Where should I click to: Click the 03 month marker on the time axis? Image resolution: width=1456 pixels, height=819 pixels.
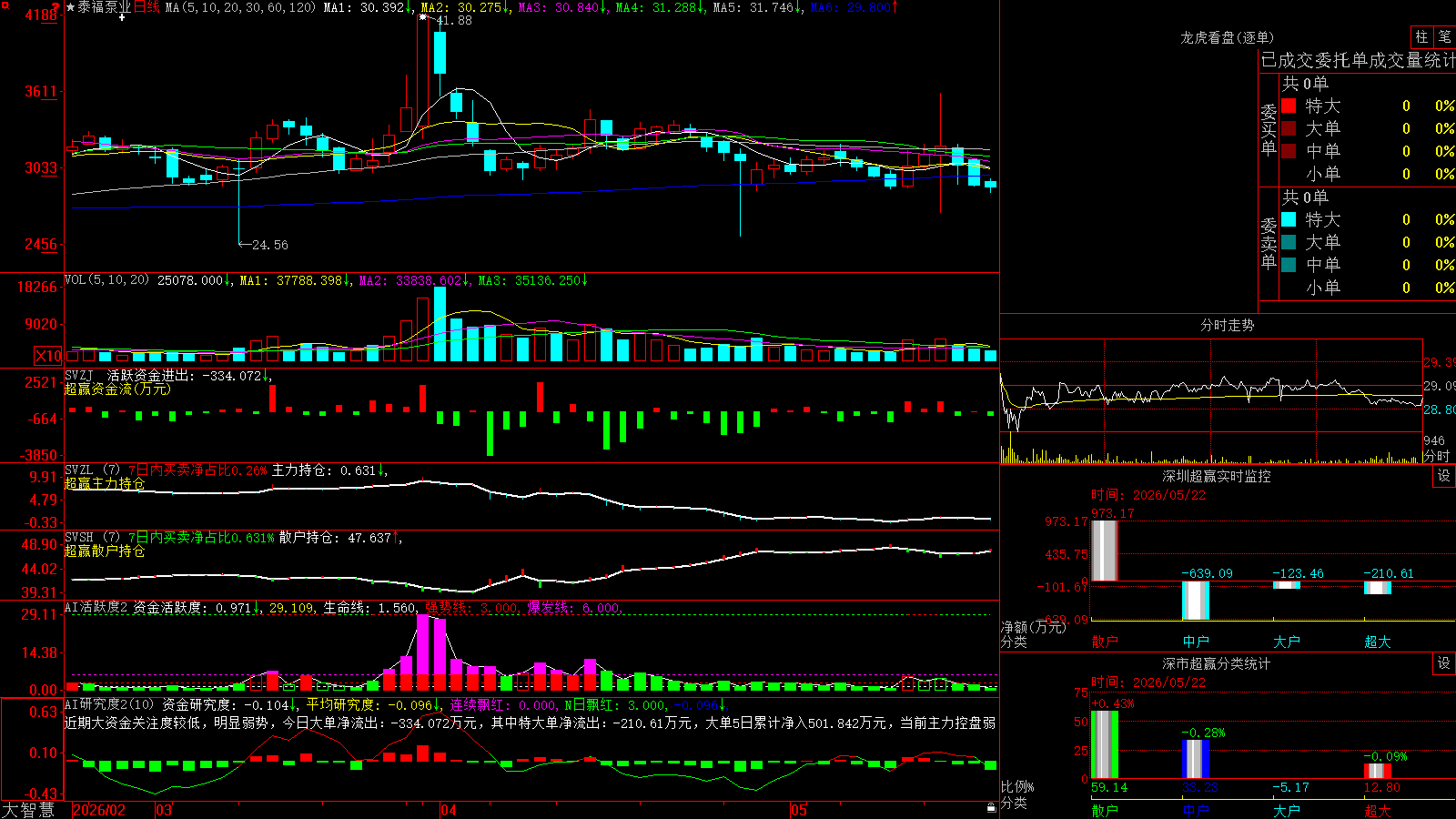click(x=164, y=810)
